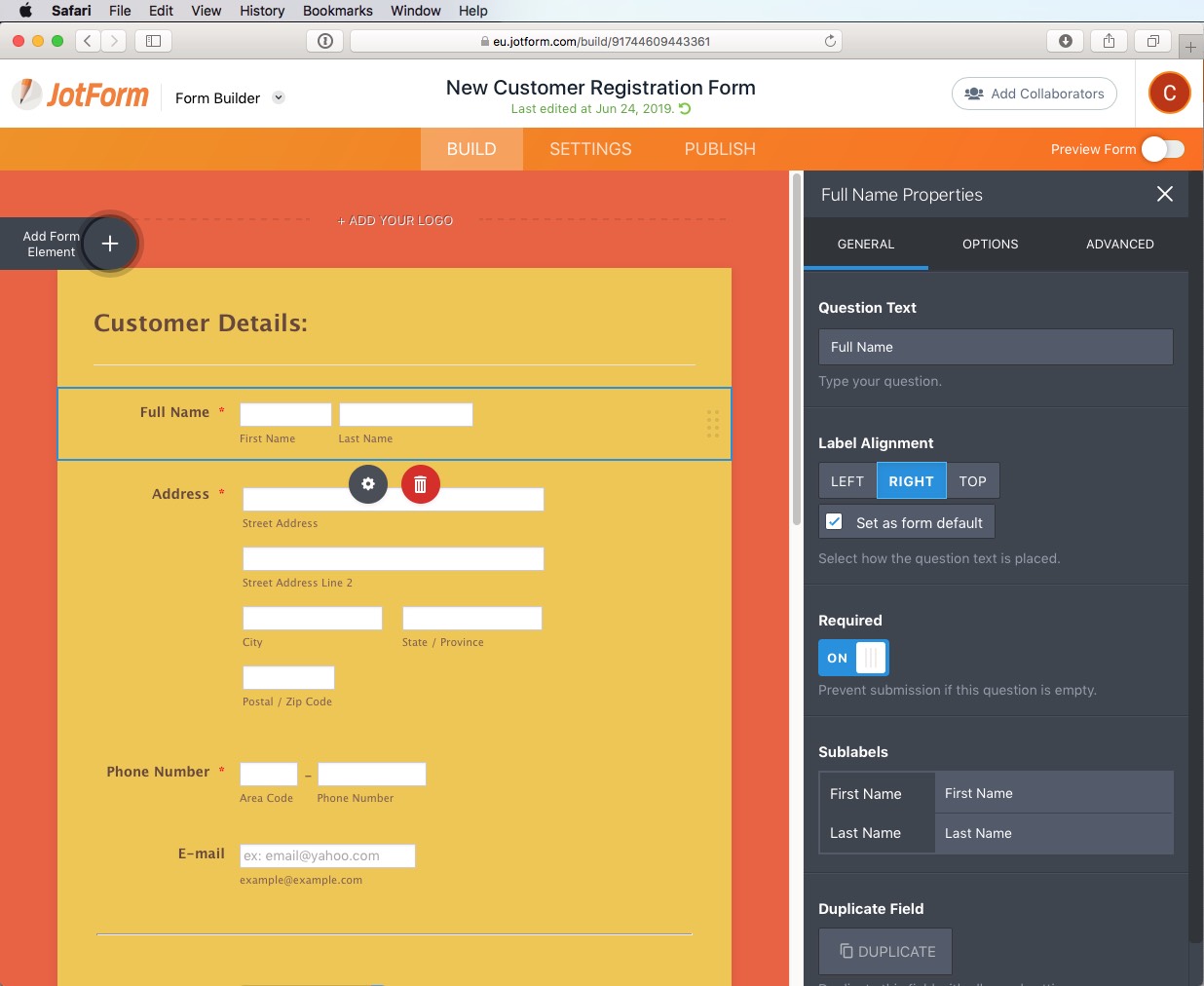Click Safari forward navigation arrow
This screenshot has width=1204, height=986.
tap(114, 41)
